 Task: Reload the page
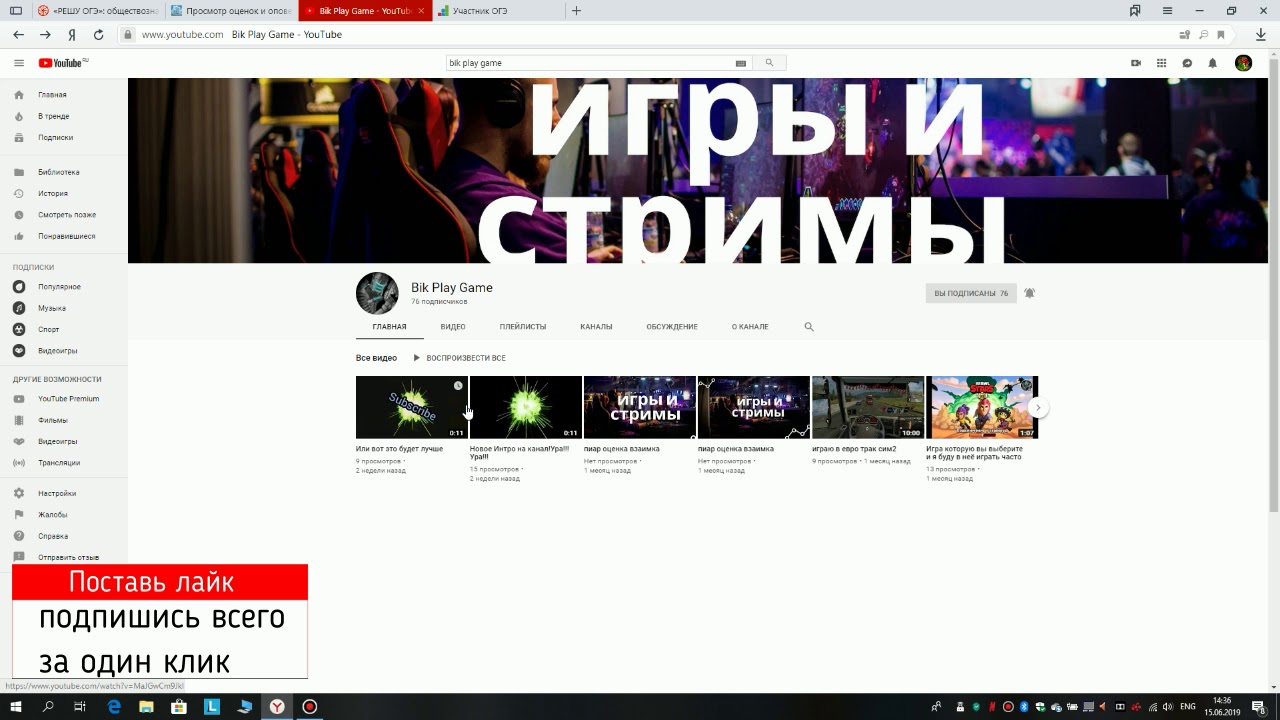[98, 34]
